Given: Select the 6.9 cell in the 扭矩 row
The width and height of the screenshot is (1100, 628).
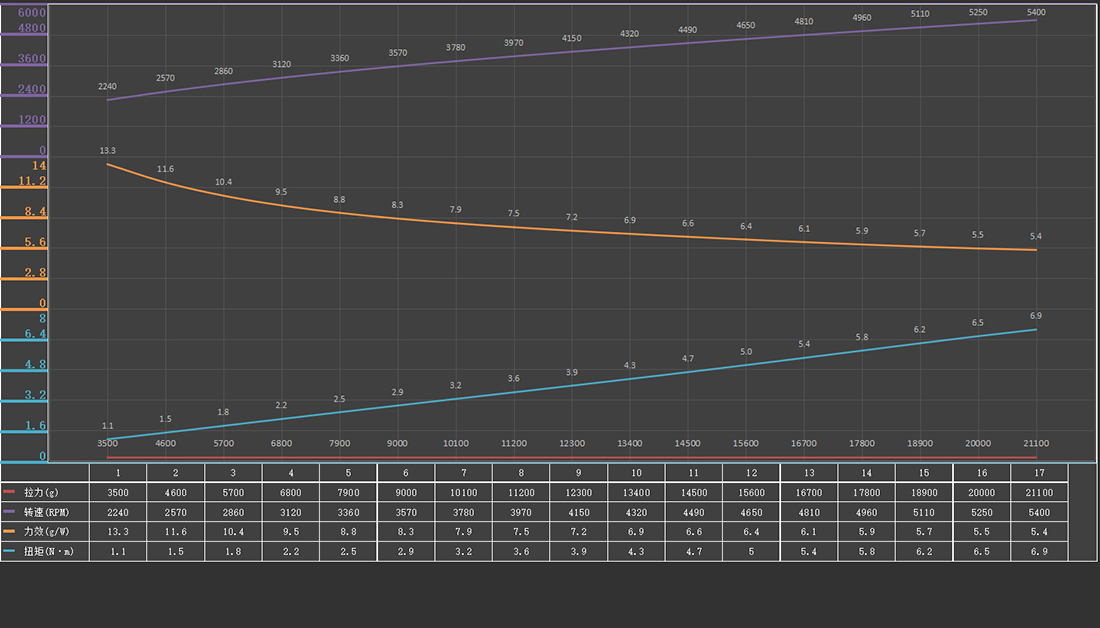Looking at the screenshot, I should coord(1040,551).
